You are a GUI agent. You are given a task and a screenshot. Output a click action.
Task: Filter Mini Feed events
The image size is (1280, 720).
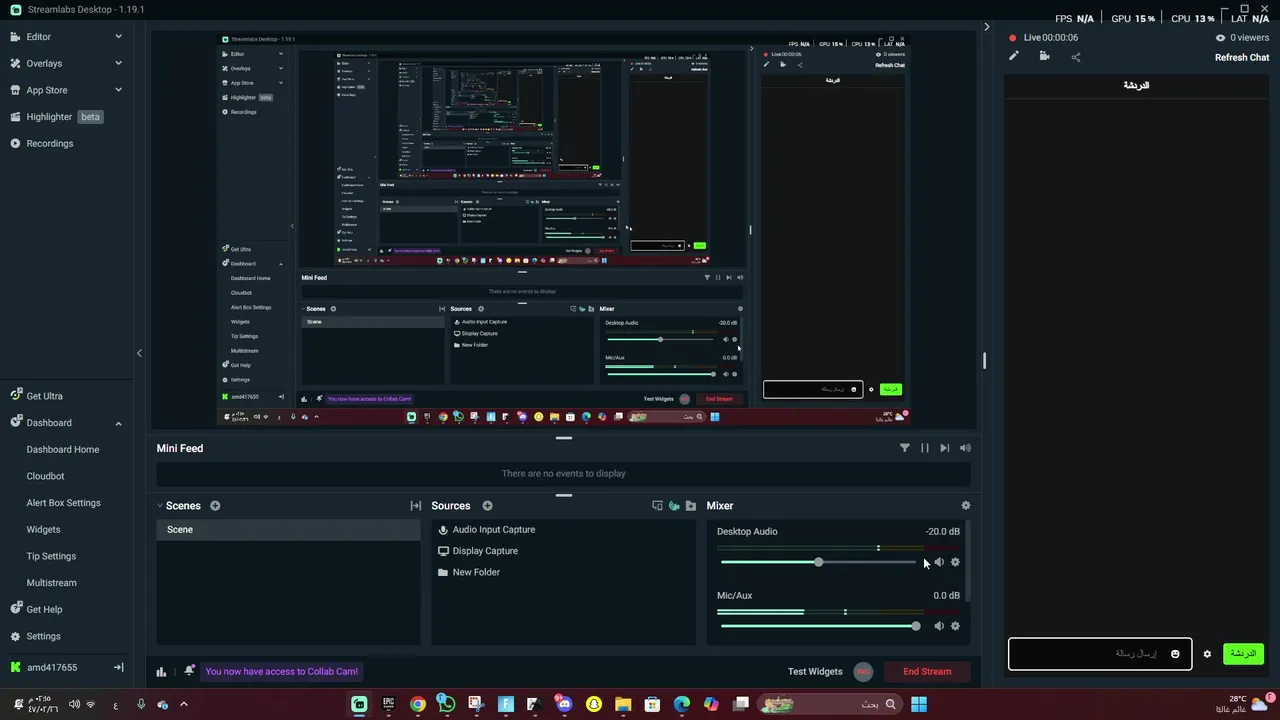tap(905, 448)
